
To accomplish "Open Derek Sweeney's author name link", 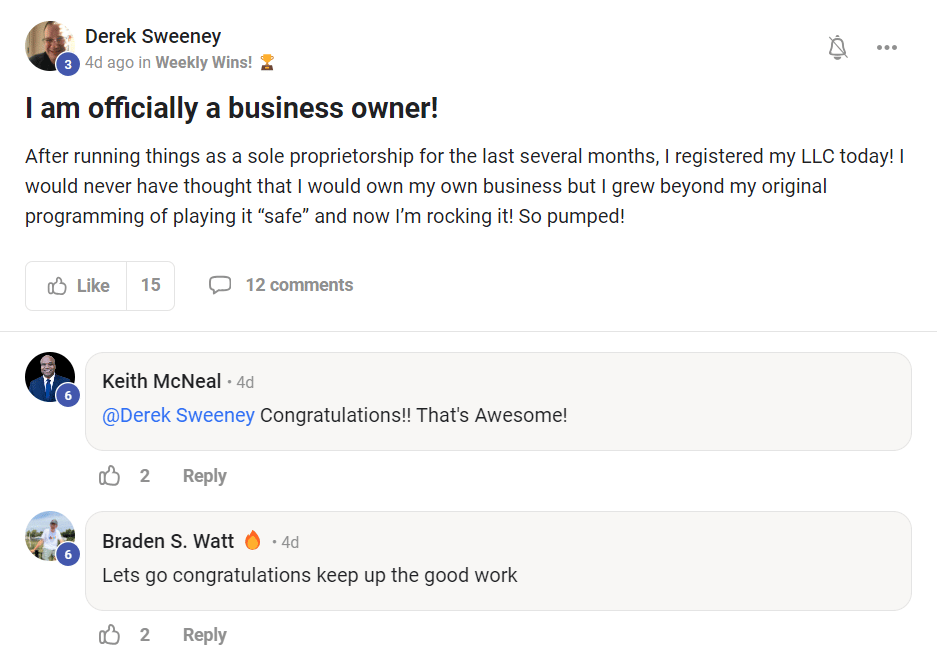I will 153,36.
